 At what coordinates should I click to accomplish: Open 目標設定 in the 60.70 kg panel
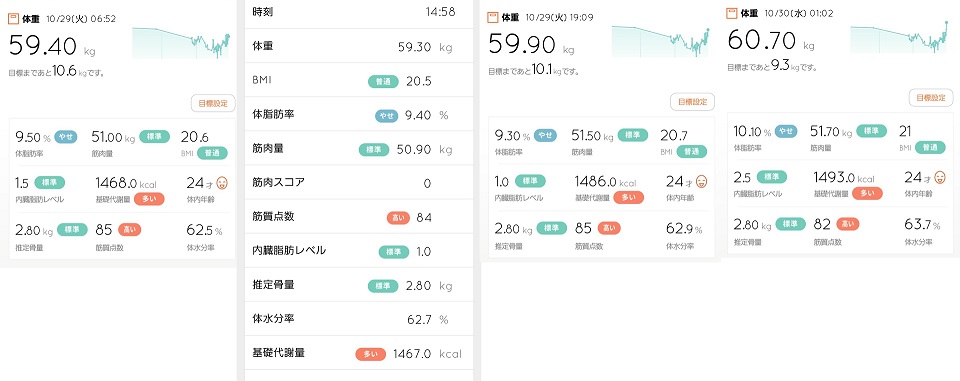click(931, 97)
